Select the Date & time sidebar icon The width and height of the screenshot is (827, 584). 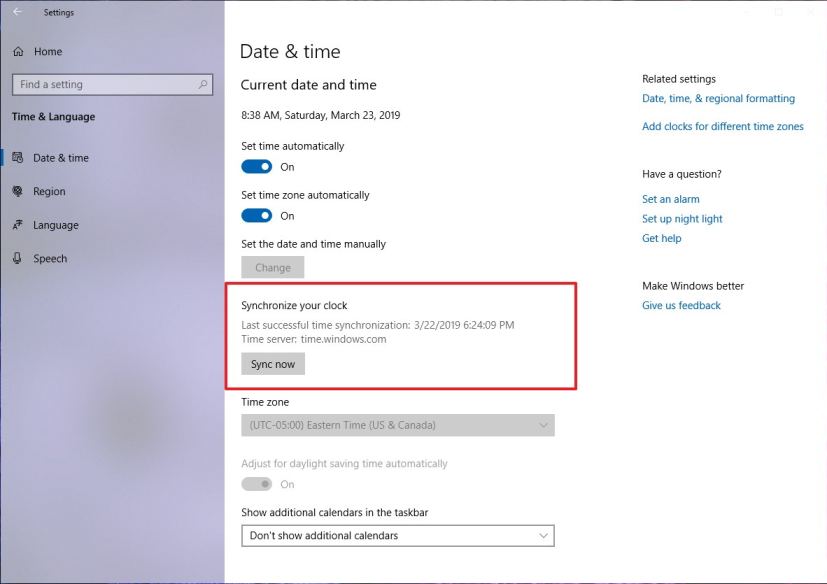coord(20,157)
